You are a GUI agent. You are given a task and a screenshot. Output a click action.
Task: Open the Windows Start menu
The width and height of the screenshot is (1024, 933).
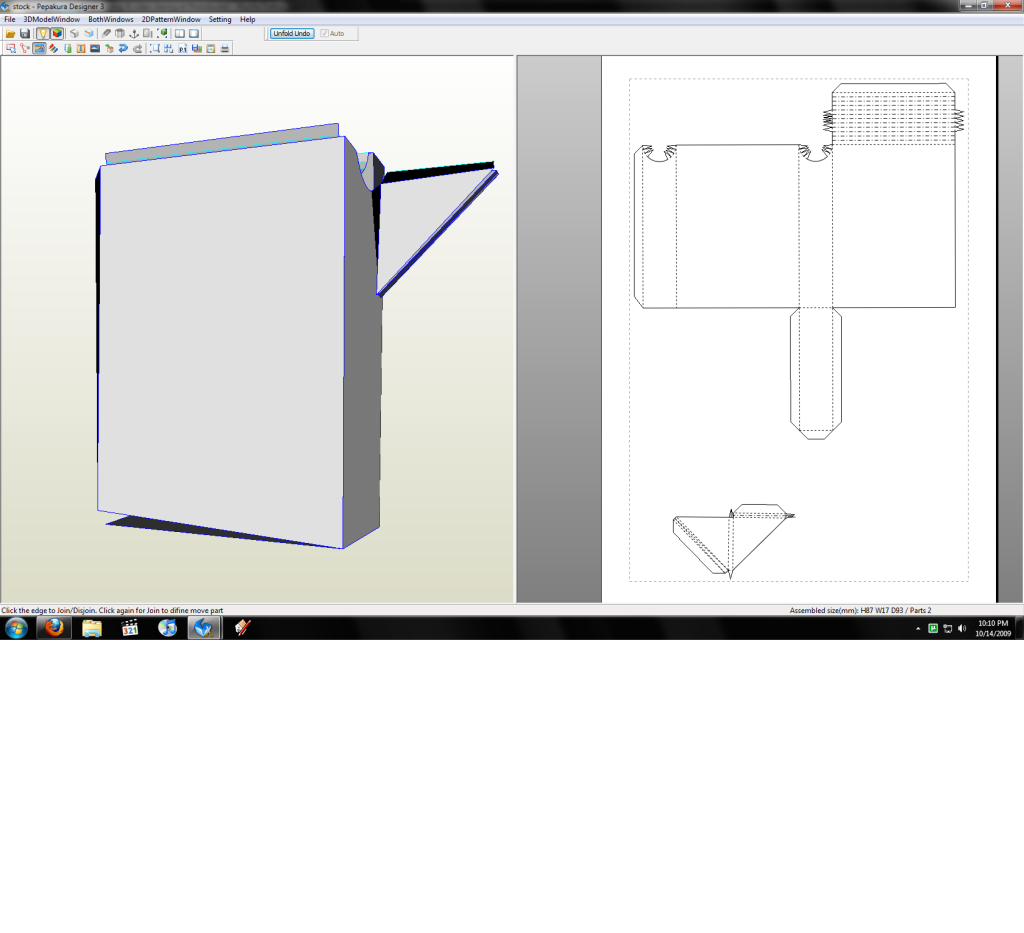[x=16, y=628]
